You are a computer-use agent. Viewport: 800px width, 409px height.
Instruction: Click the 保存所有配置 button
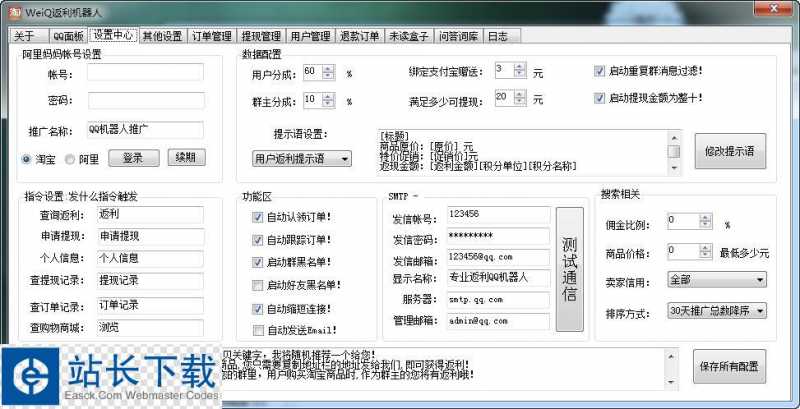click(729, 366)
